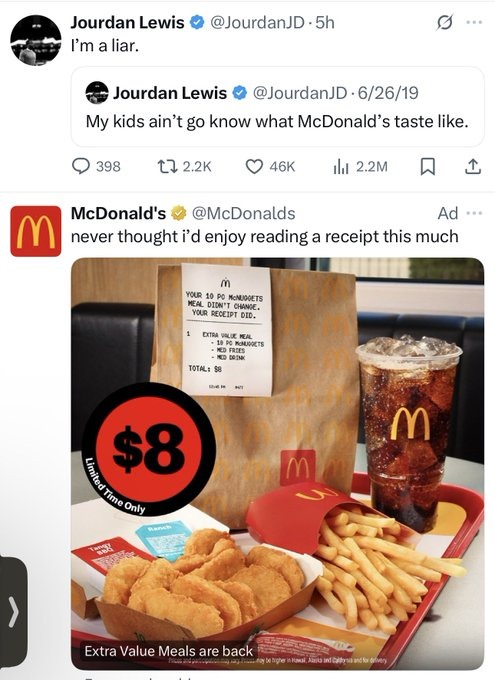Open the @McDonalds handle link
This screenshot has height=680, width=495.
coord(243,213)
